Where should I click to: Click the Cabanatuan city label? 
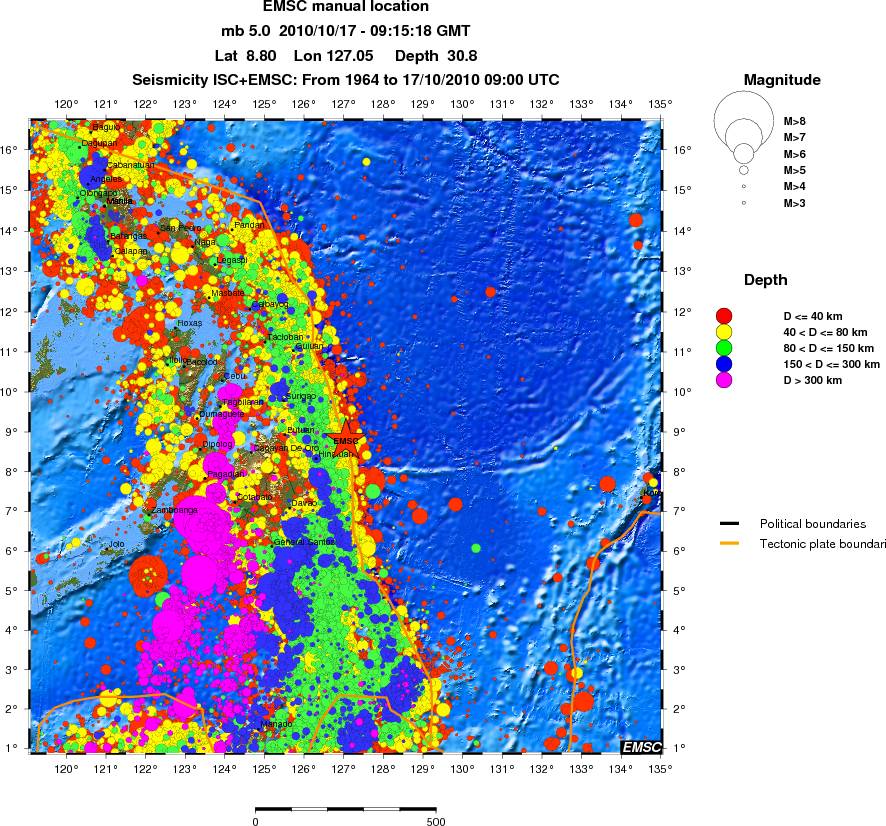click(x=131, y=164)
